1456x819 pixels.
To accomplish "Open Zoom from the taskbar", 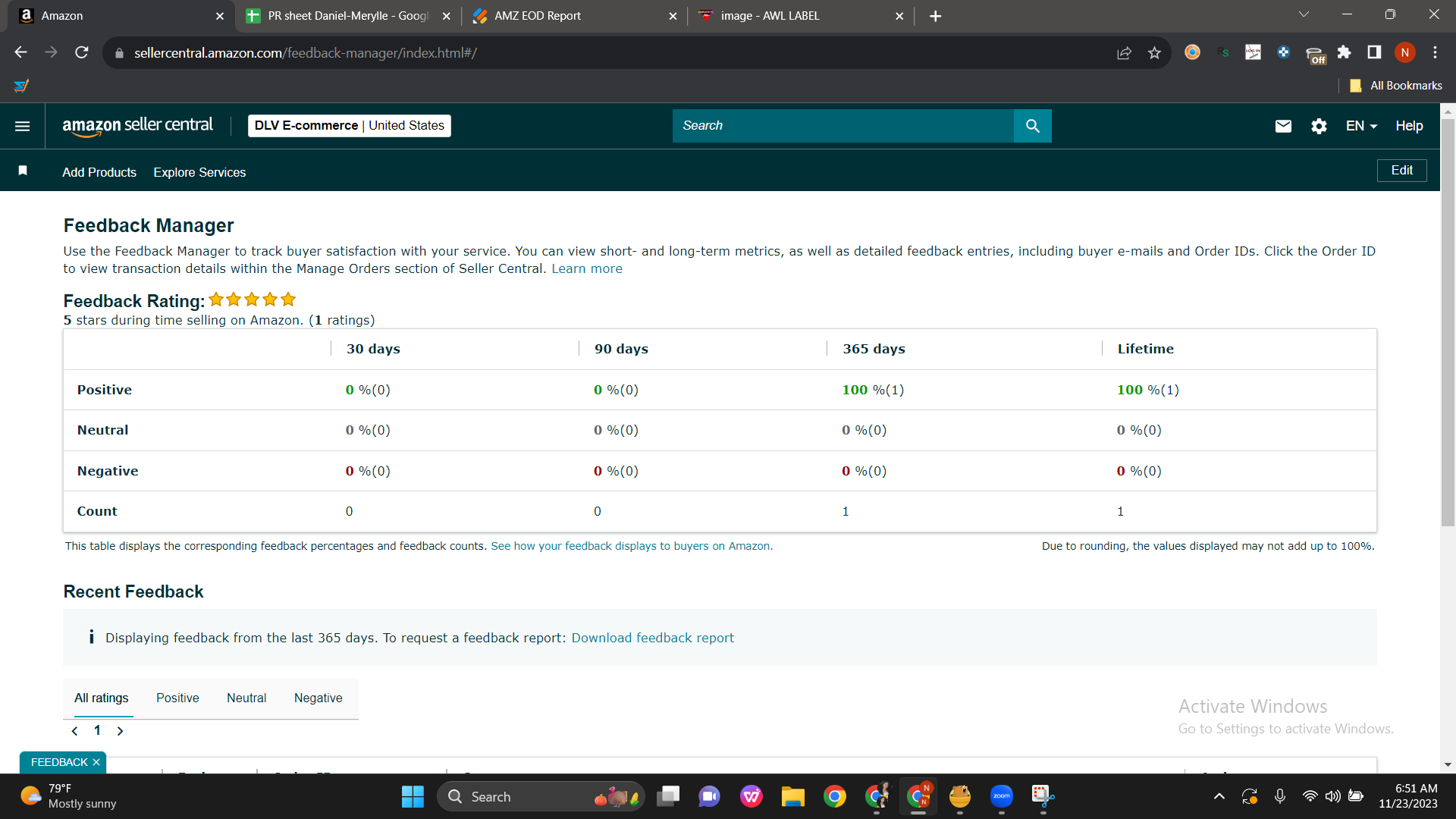I will (x=1001, y=797).
